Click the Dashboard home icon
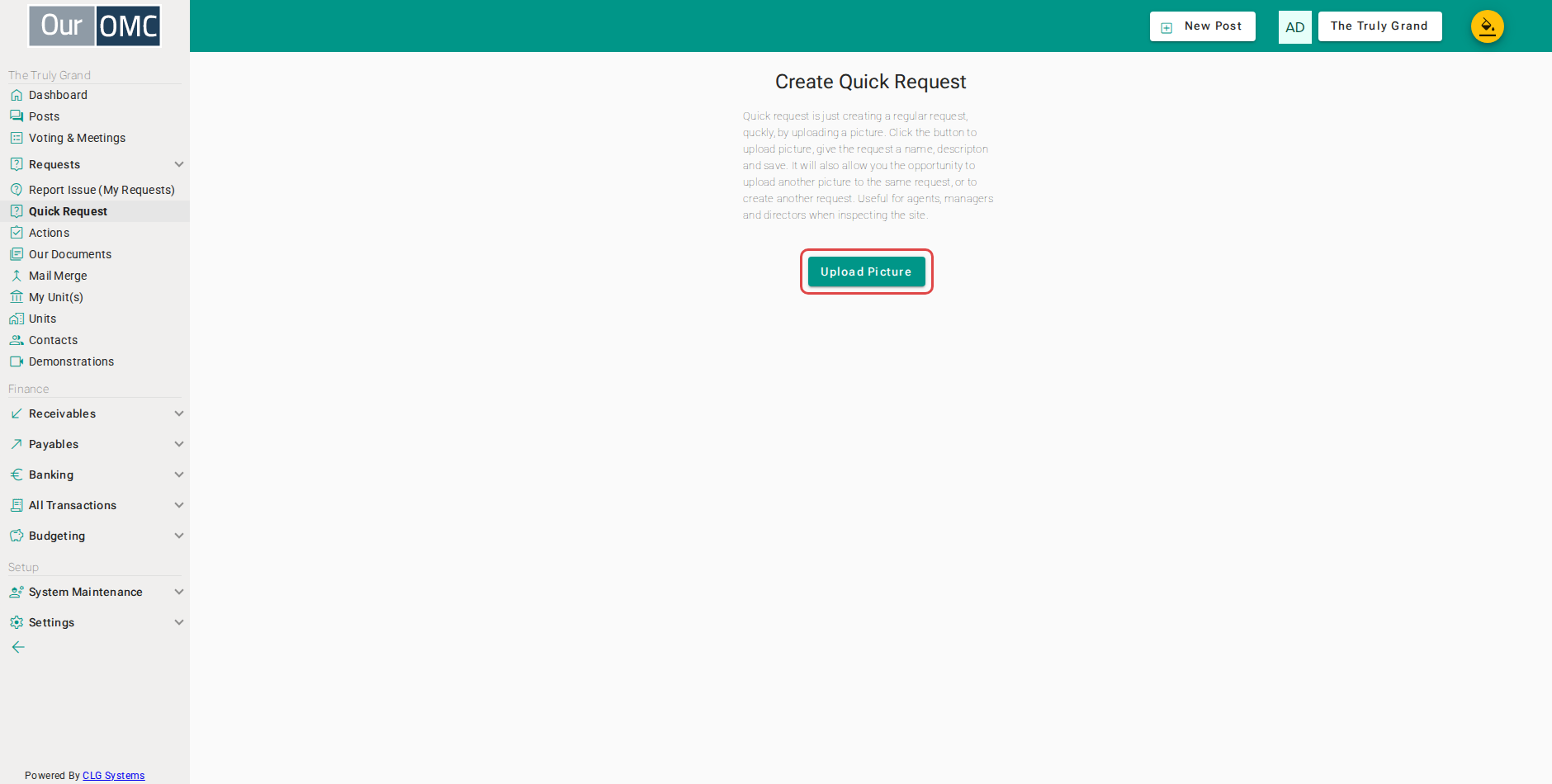Screen dimensions: 1552x784 coord(17,95)
